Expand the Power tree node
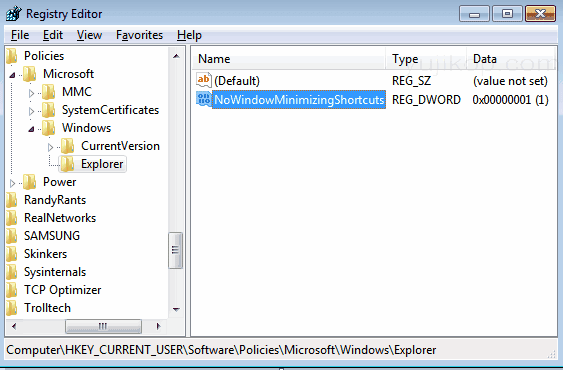 [x=13, y=183]
